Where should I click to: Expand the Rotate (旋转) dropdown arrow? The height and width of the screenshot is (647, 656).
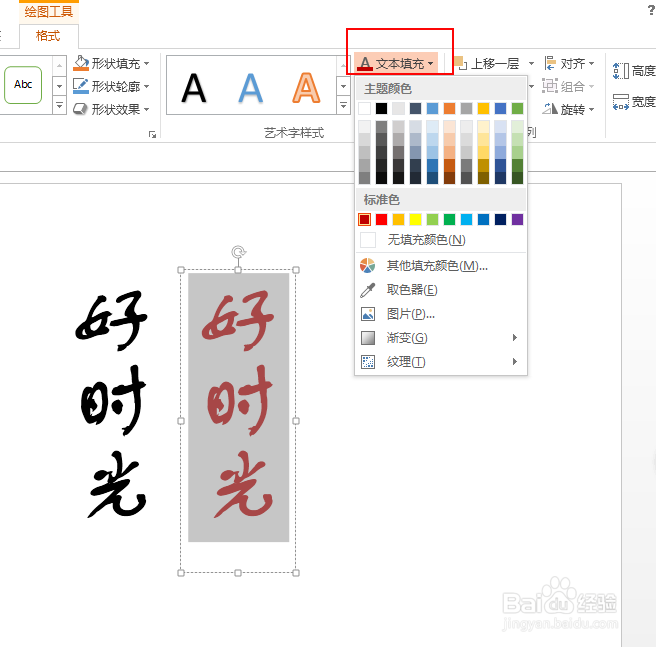point(592,110)
